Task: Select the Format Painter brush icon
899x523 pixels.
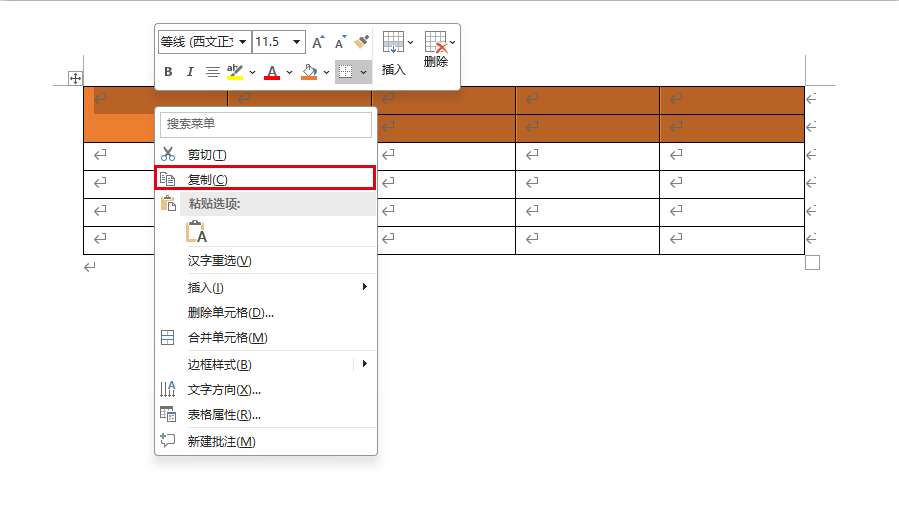Action: (362, 42)
